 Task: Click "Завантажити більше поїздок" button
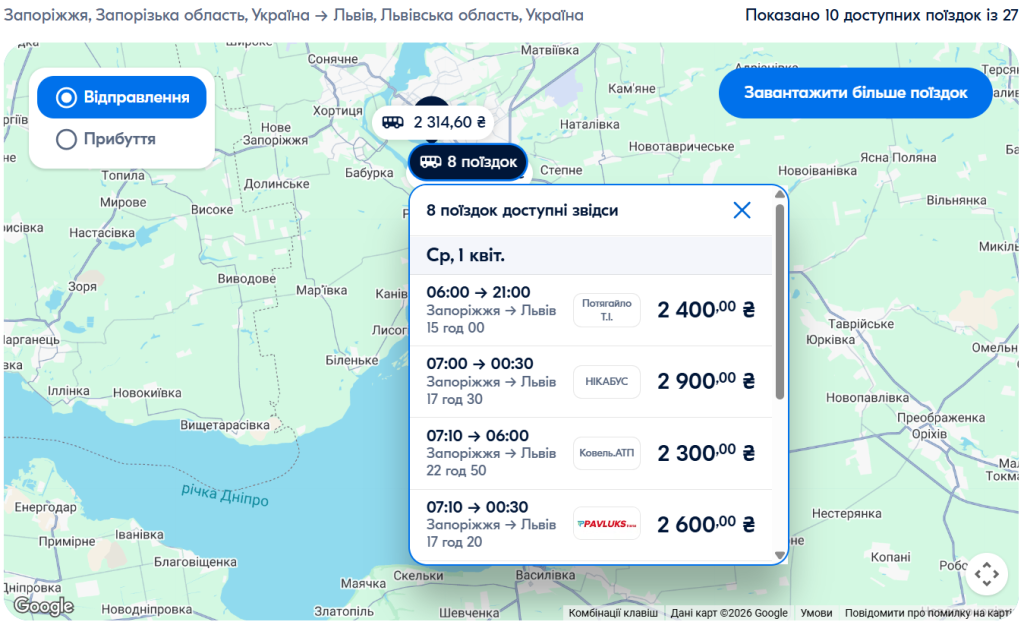tap(855, 92)
